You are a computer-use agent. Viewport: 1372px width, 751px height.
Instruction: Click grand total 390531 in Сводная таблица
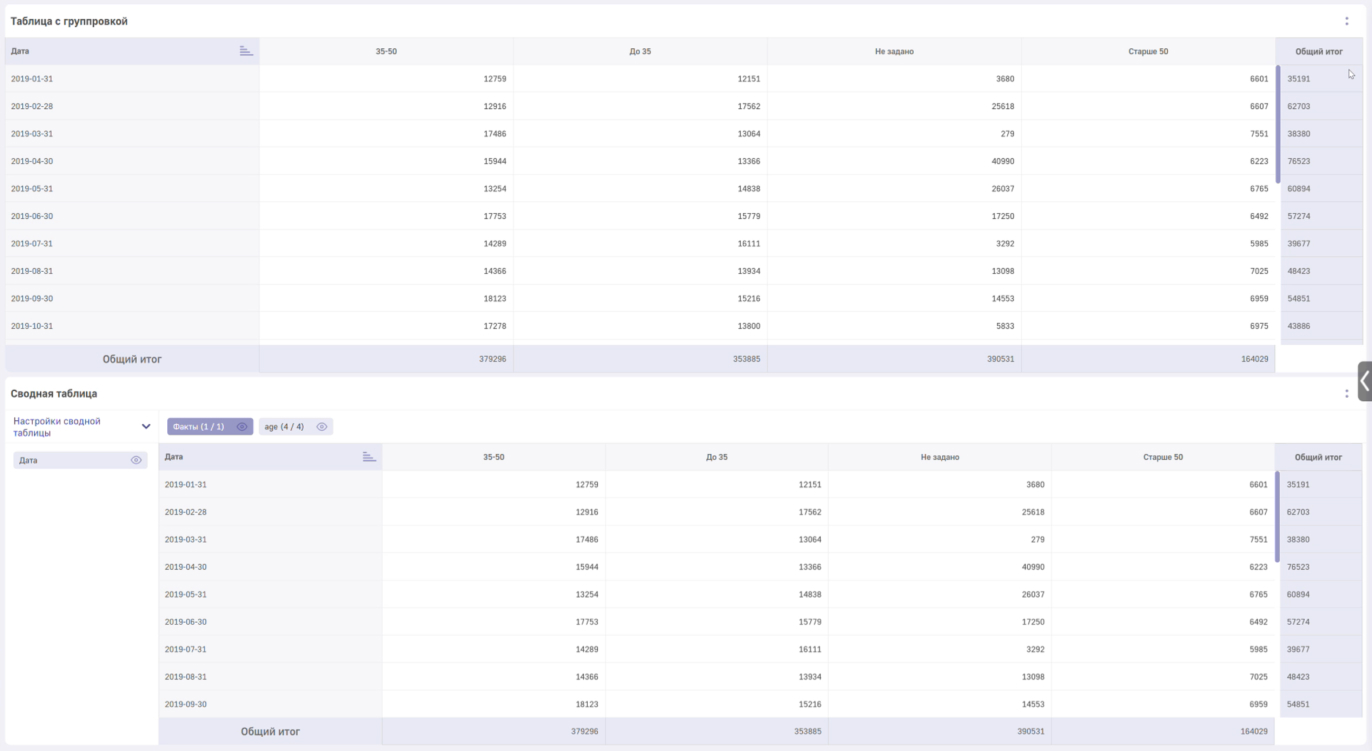[x=940, y=732]
